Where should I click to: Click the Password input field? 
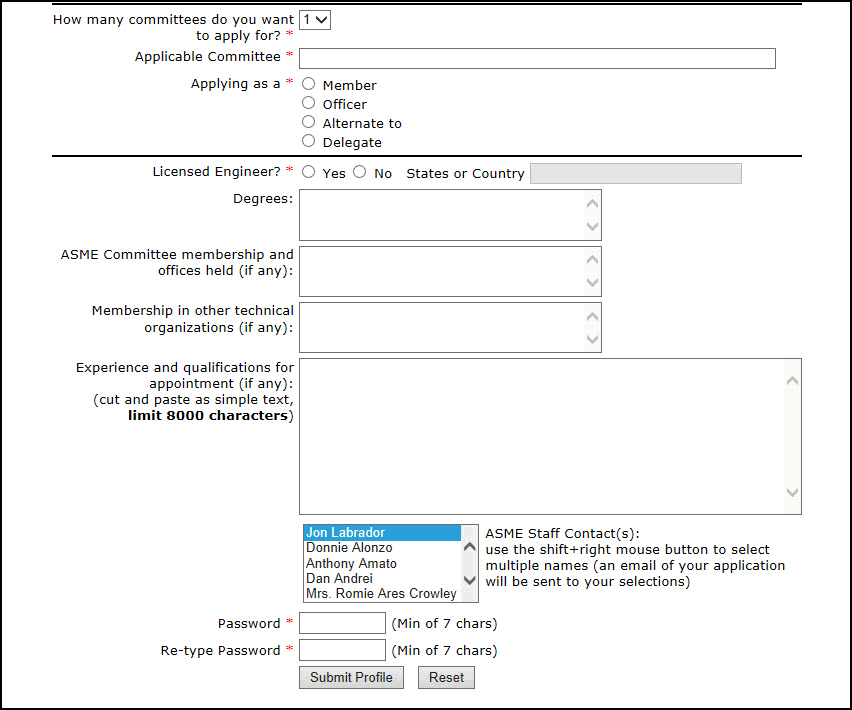342,622
